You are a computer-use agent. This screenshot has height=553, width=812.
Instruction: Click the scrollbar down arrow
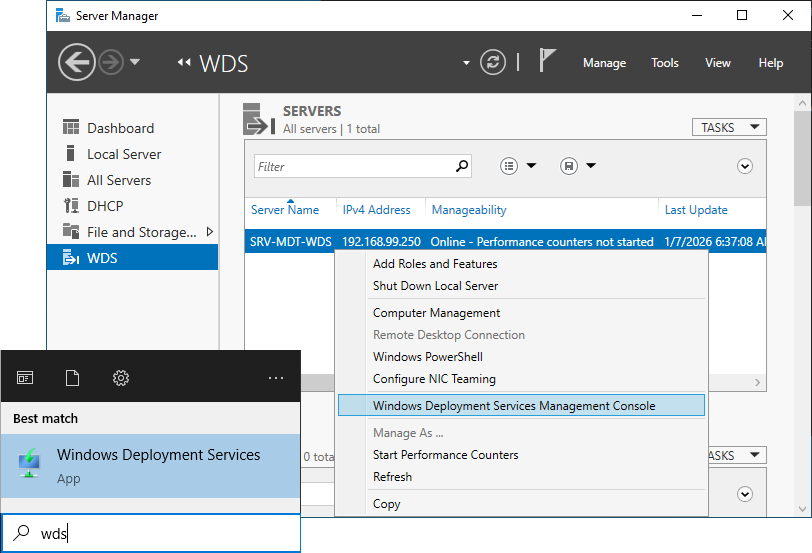pos(802,509)
